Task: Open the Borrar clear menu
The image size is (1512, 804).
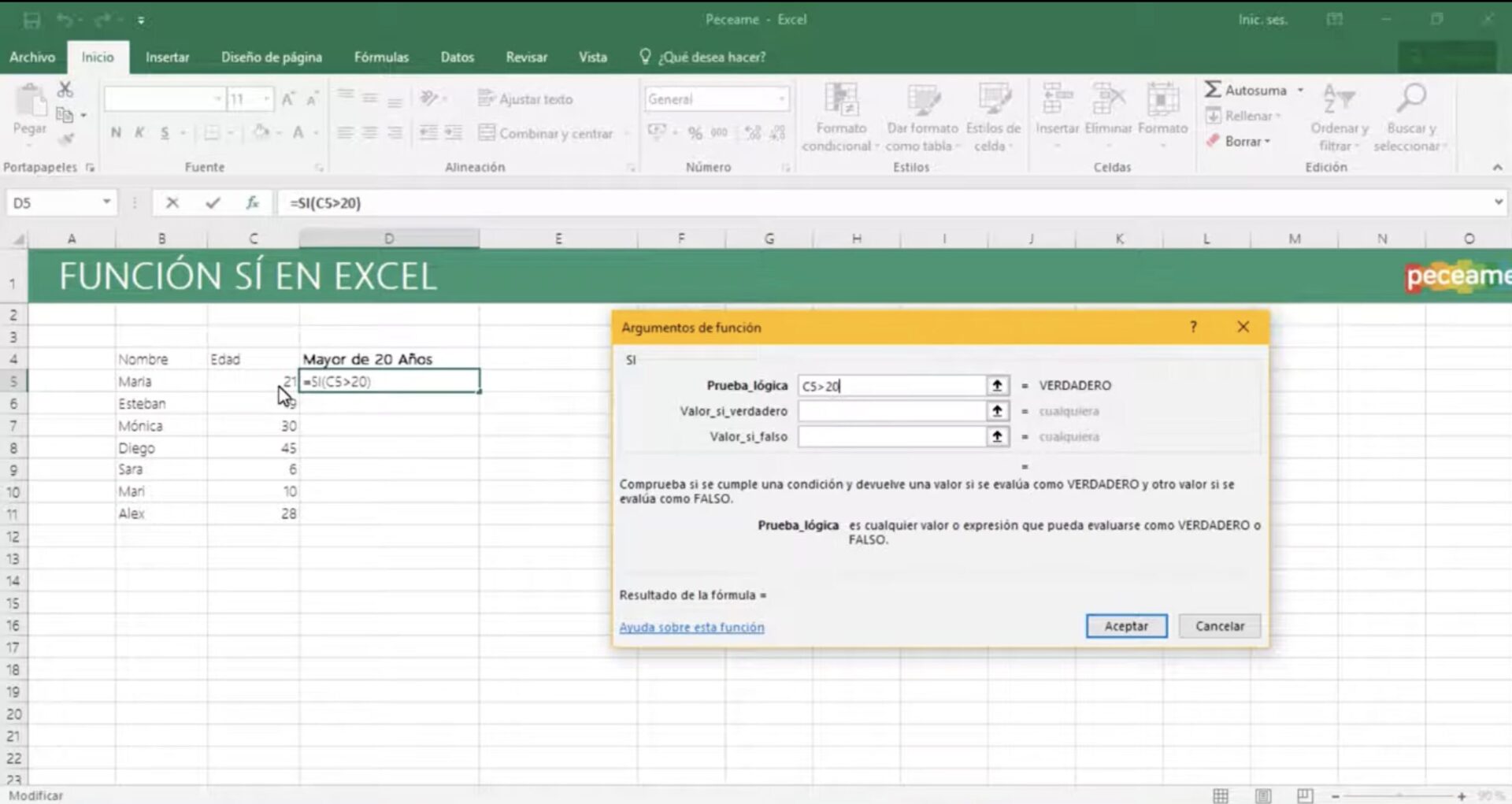Action: [x=1238, y=141]
